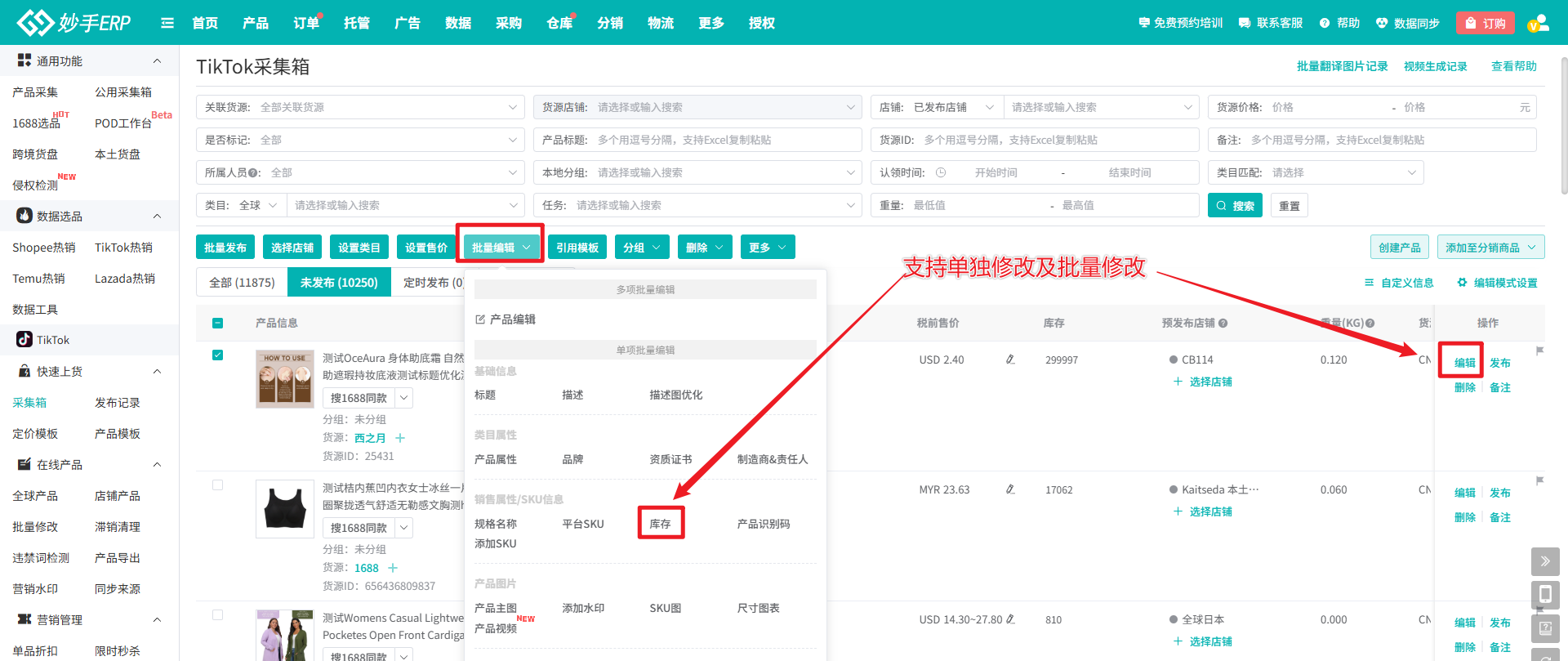Open the 是否标记 dropdown
1568x661 pixels.
[x=360, y=140]
